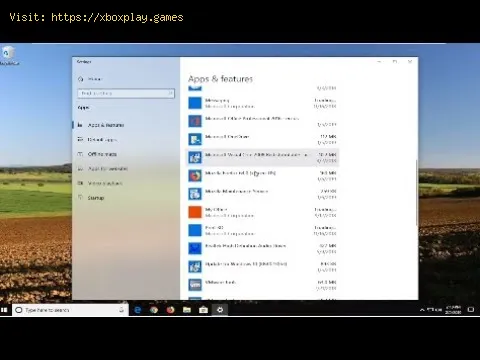Click the Mozilla Firefox icon in the apps list
Image resolution: width=480 pixels, height=360 pixels.
pos(195,176)
